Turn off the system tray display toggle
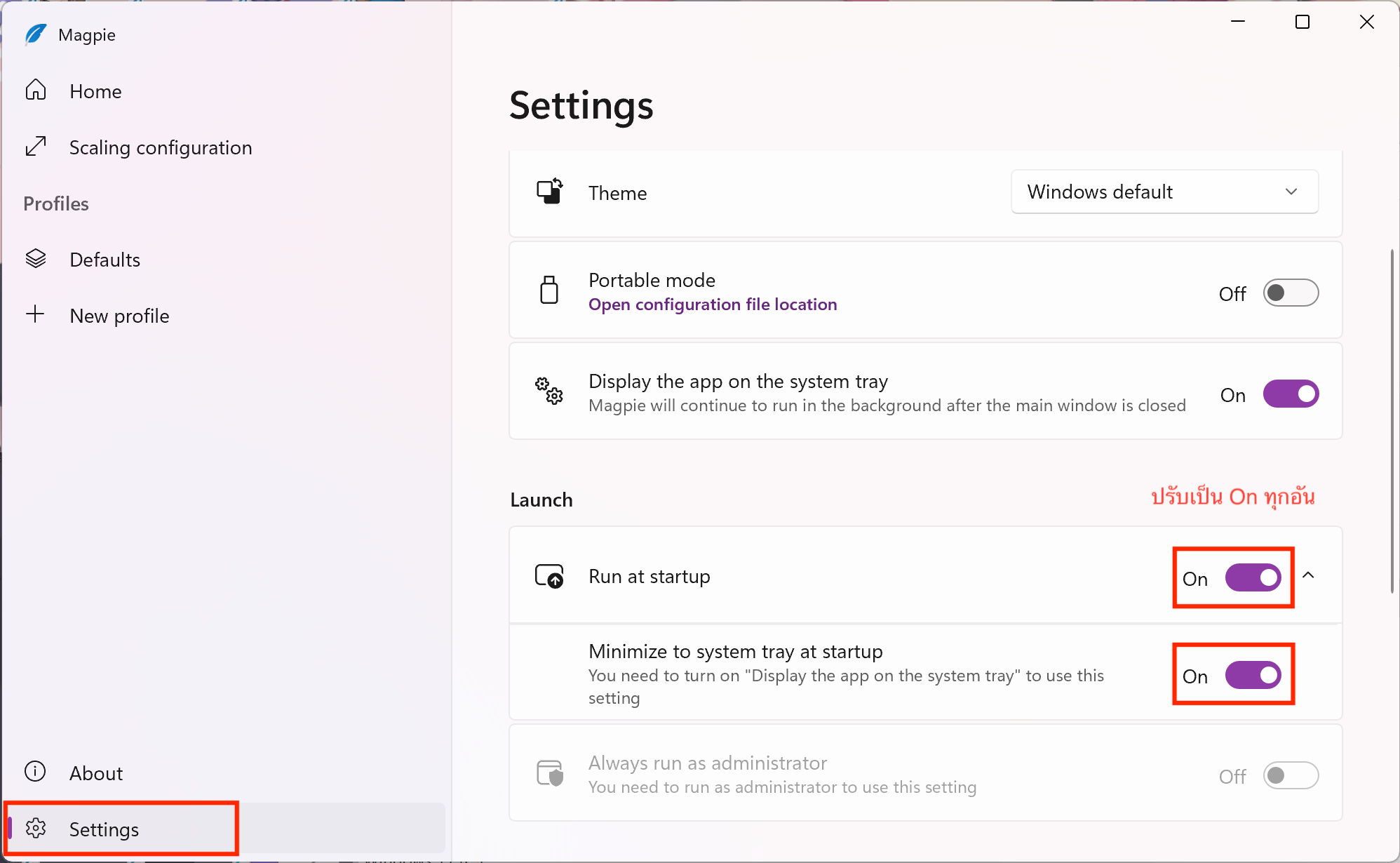 click(x=1291, y=394)
